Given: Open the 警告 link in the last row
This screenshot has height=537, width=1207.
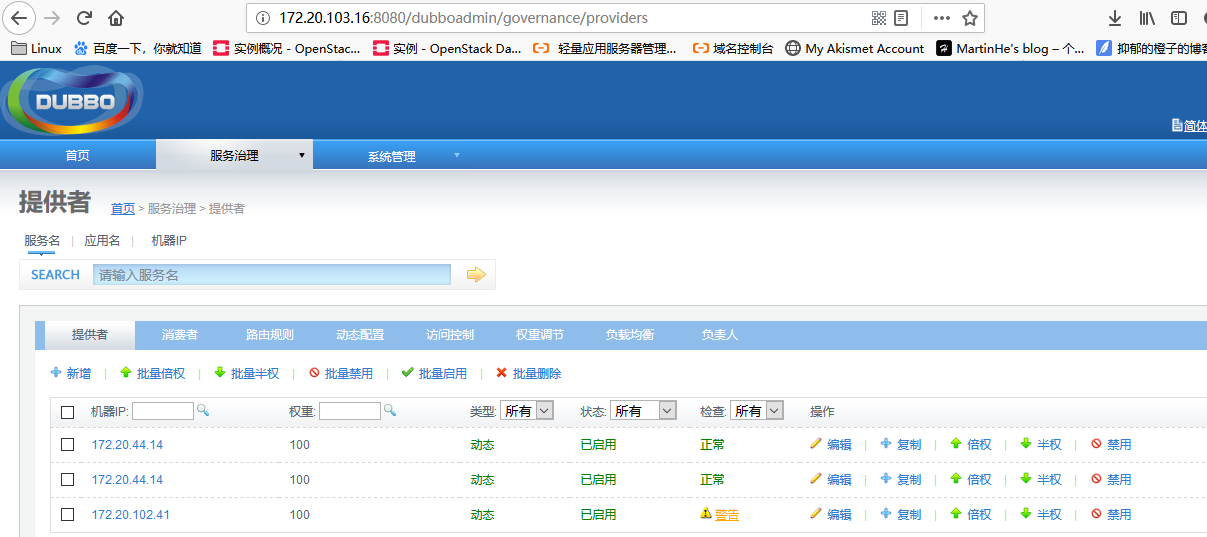Looking at the screenshot, I should point(727,515).
